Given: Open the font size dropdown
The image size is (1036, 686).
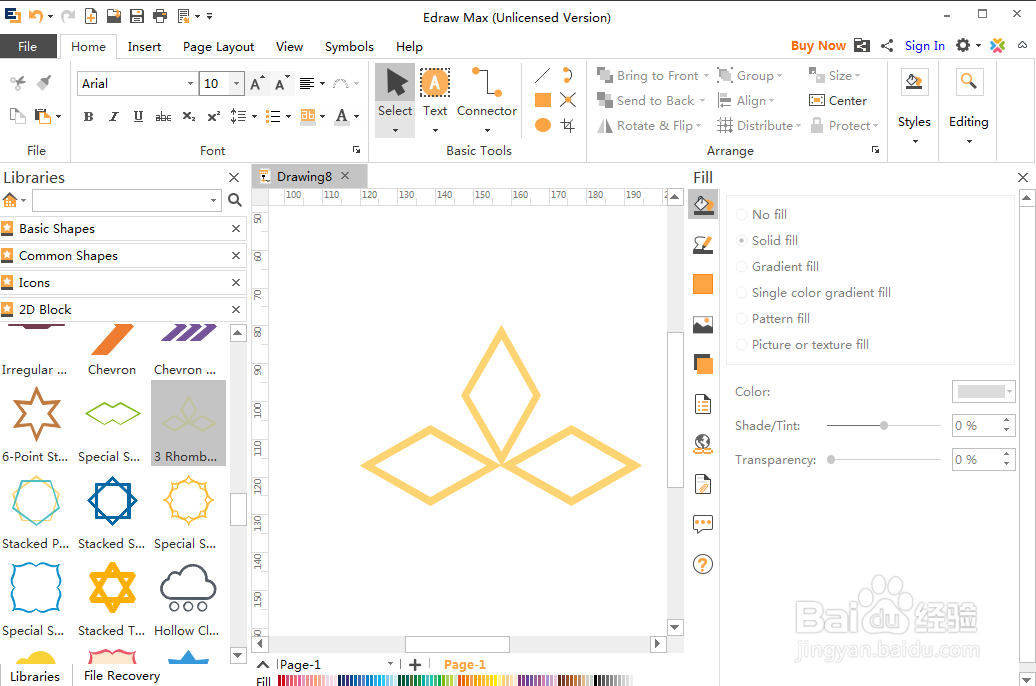Looking at the screenshot, I should [x=237, y=83].
